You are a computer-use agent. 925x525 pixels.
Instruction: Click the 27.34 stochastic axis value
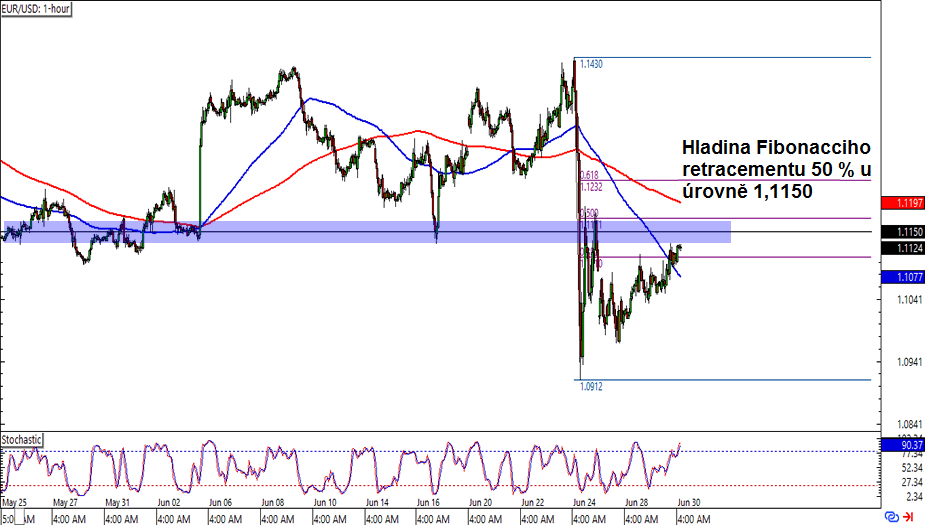912,482
